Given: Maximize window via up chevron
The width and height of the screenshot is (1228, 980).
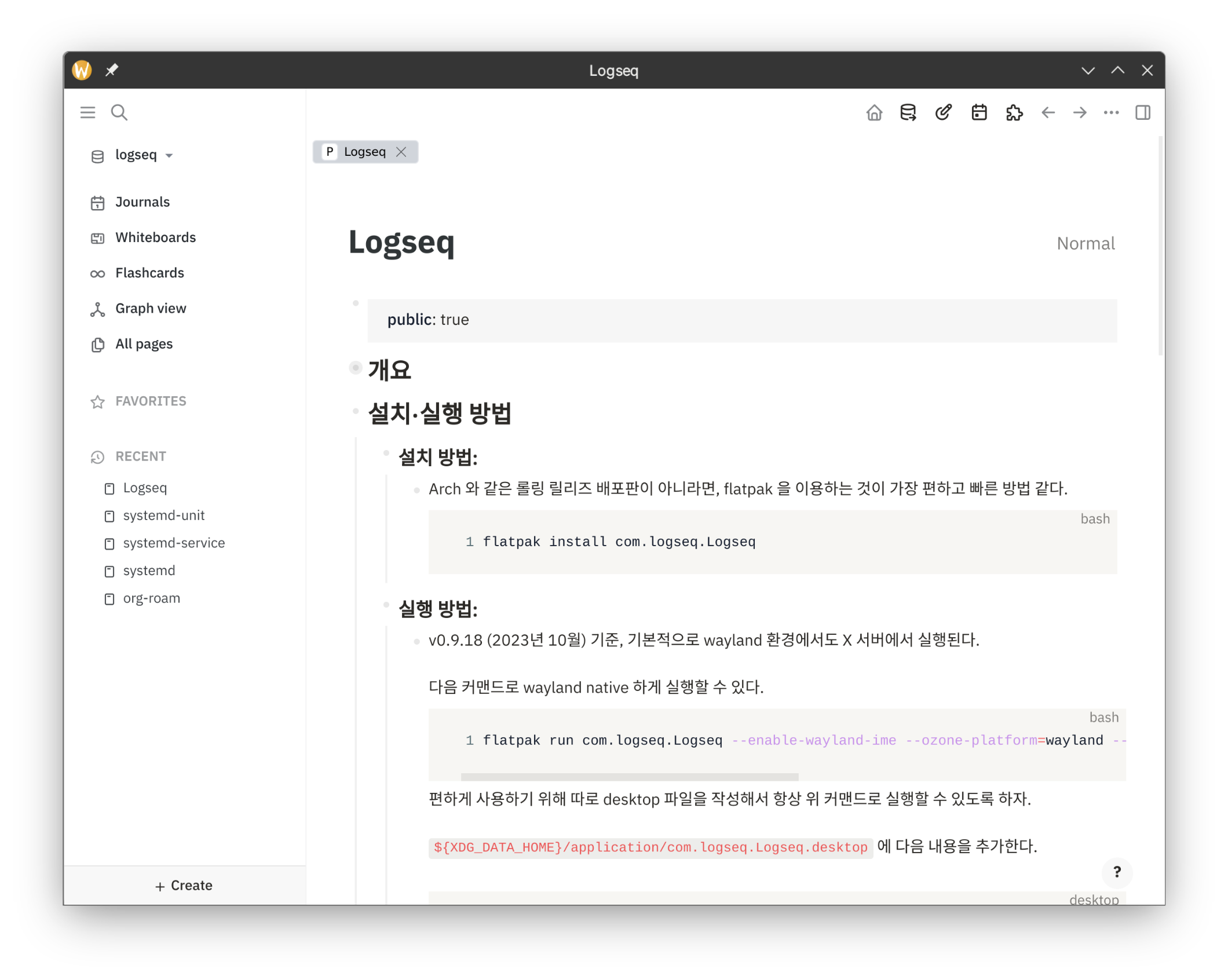Looking at the screenshot, I should point(1117,70).
